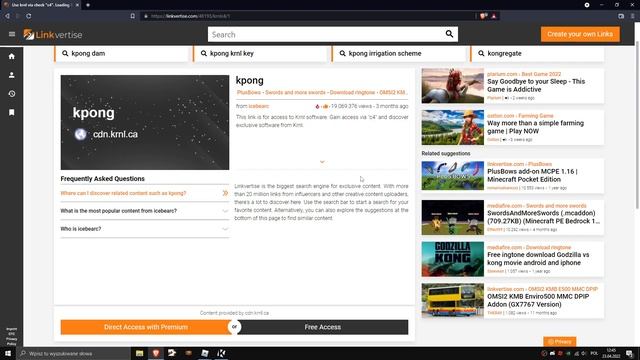Select the kpong irrigation scheme suggestion
The width and height of the screenshot is (640, 360).
click(399, 53)
